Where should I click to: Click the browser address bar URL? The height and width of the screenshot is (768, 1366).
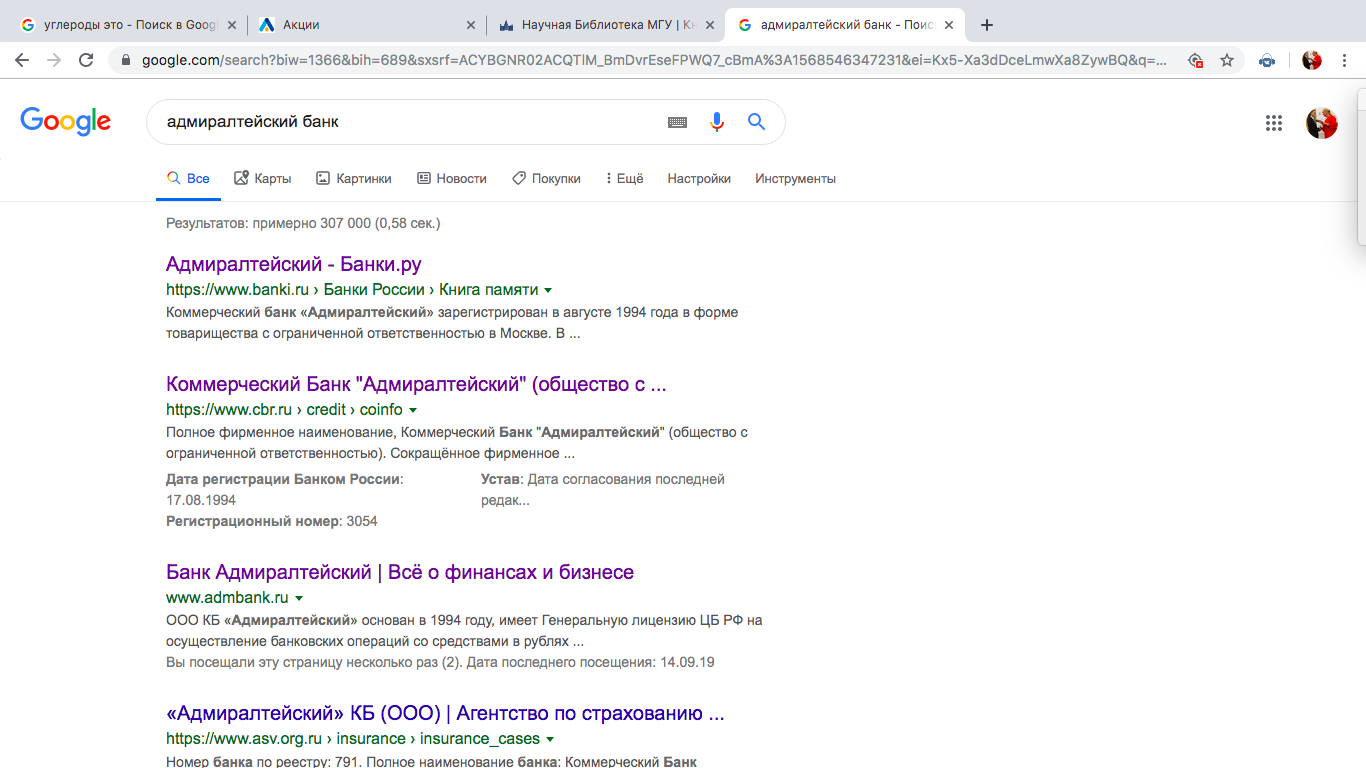pos(654,60)
